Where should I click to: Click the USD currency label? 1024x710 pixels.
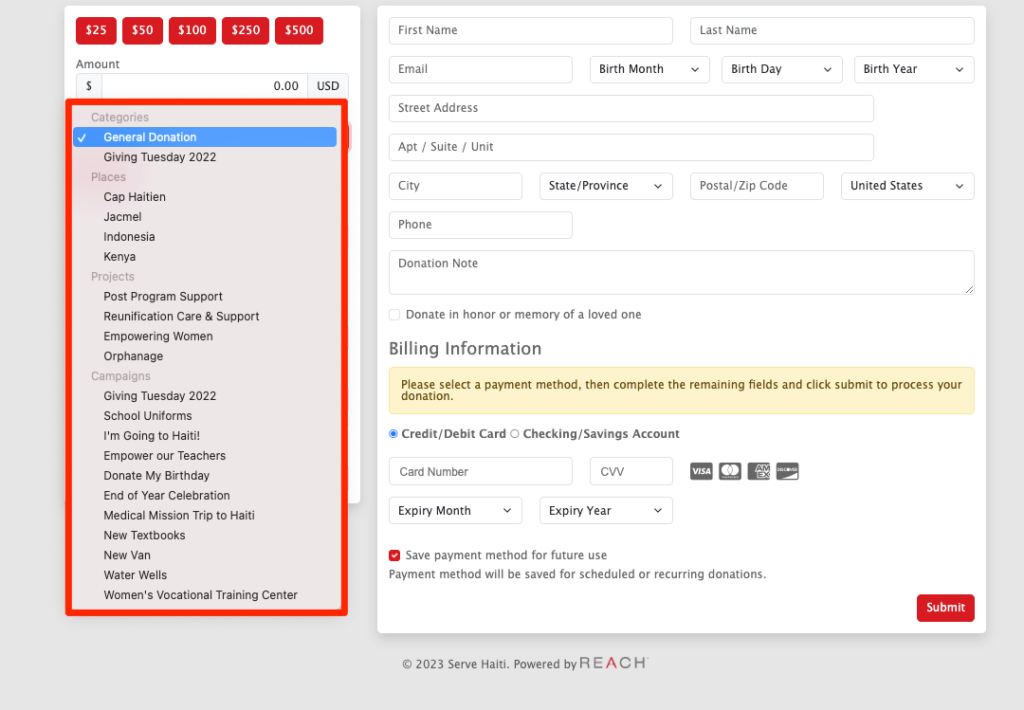click(328, 86)
